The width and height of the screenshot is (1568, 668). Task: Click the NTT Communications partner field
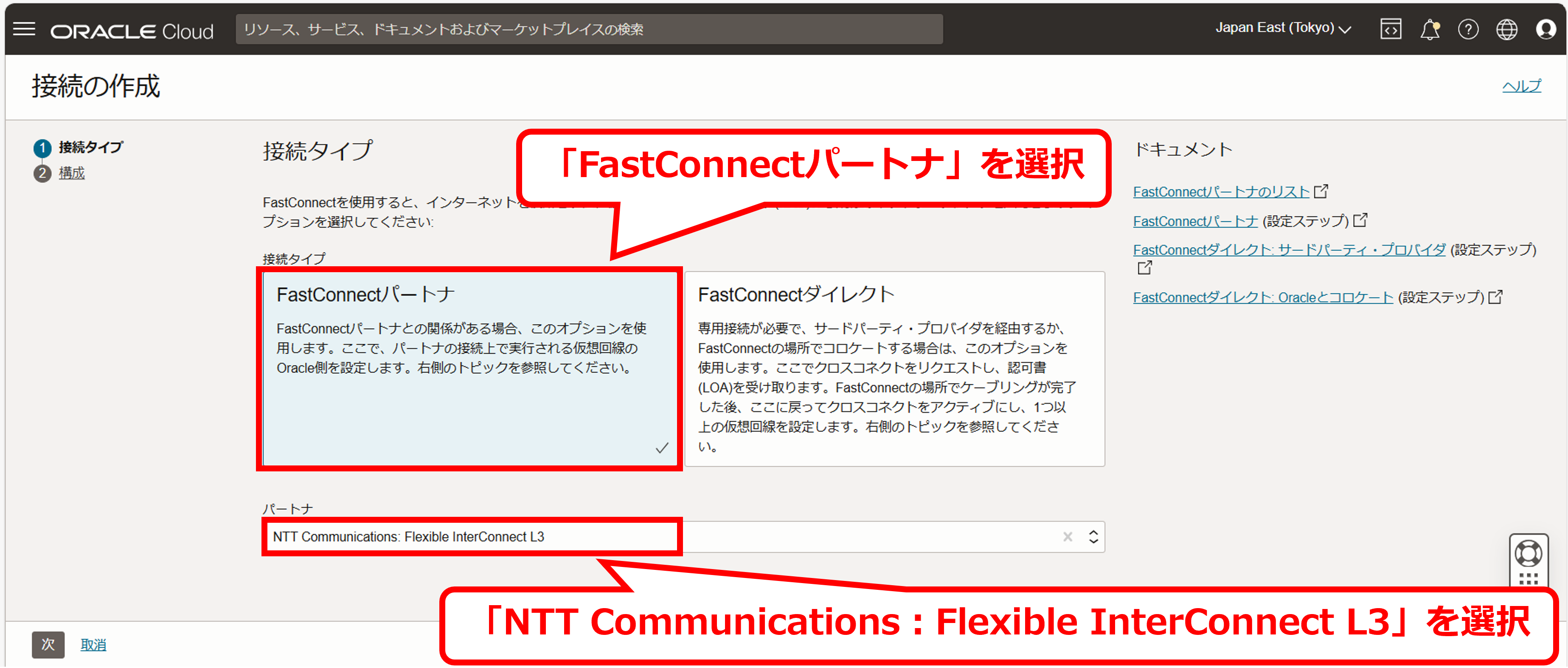(683, 537)
